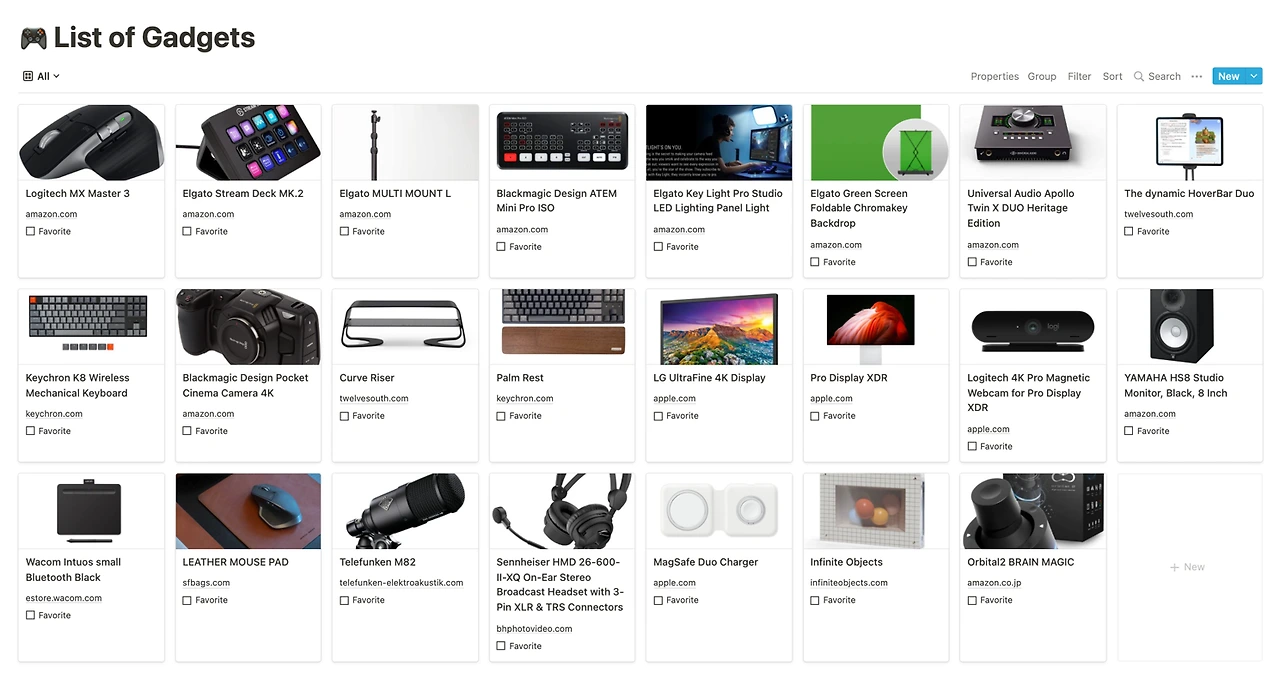The height and width of the screenshot is (679, 1280).
Task: Select the green screen backdrop image
Action: tap(876, 142)
